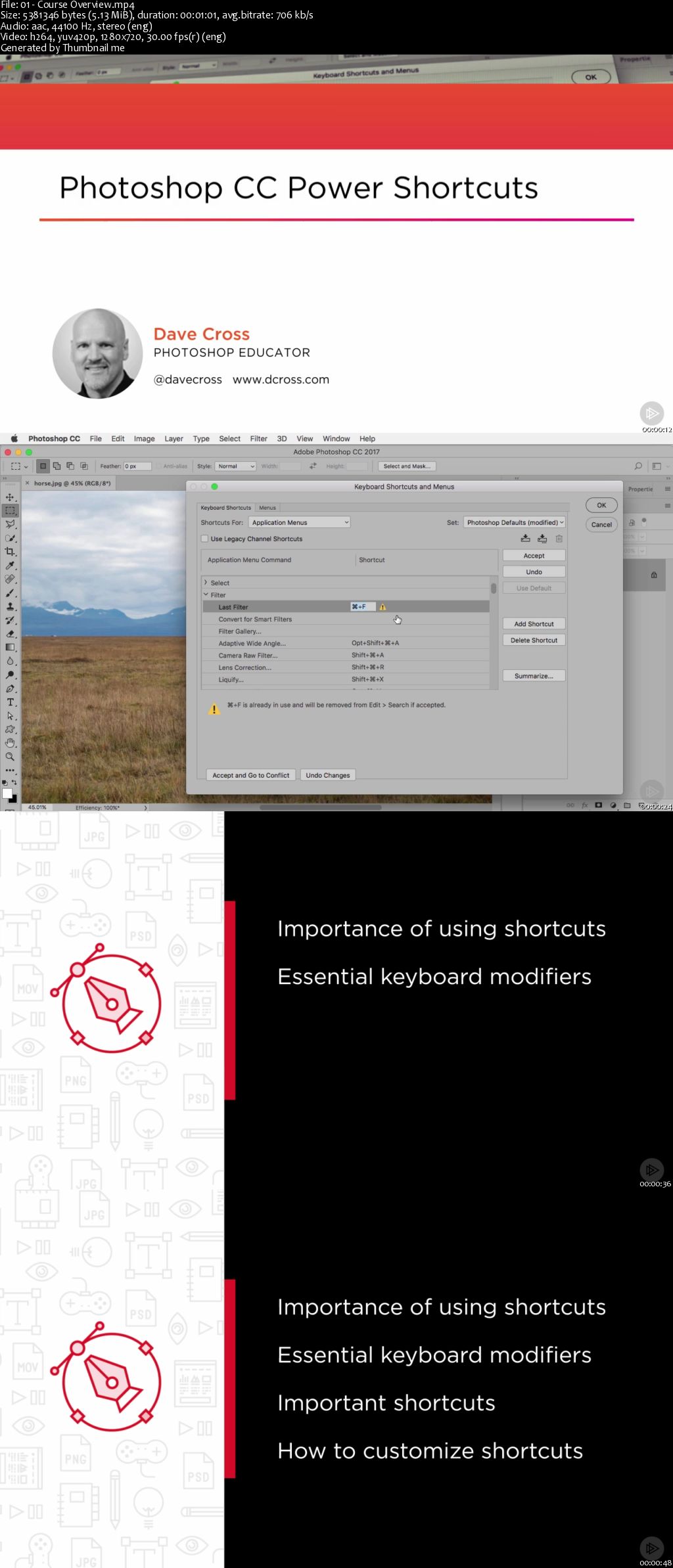Image resolution: width=673 pixels, height=1568 pixels.
Task: Activate the Zoom tool magnifier
Action: tap(10, 757)
